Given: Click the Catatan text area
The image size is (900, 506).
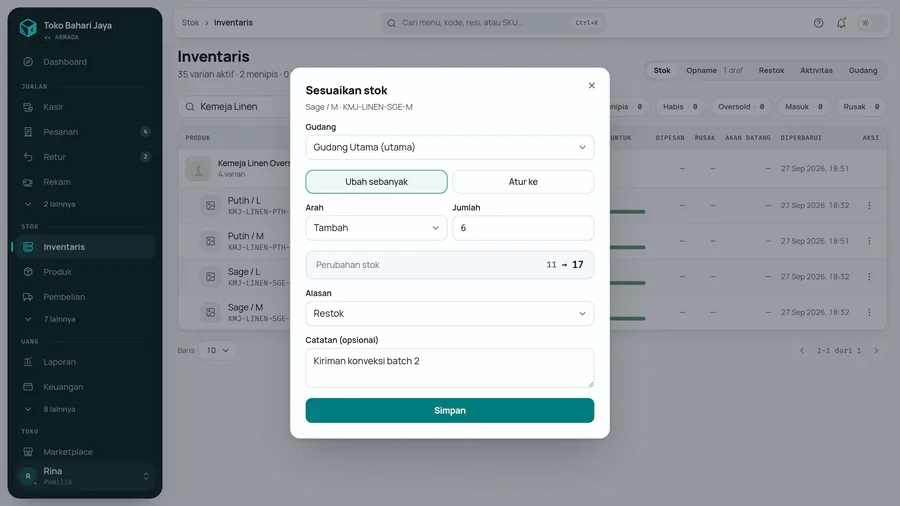Looking at the screenshot, I should coord(449,368).
